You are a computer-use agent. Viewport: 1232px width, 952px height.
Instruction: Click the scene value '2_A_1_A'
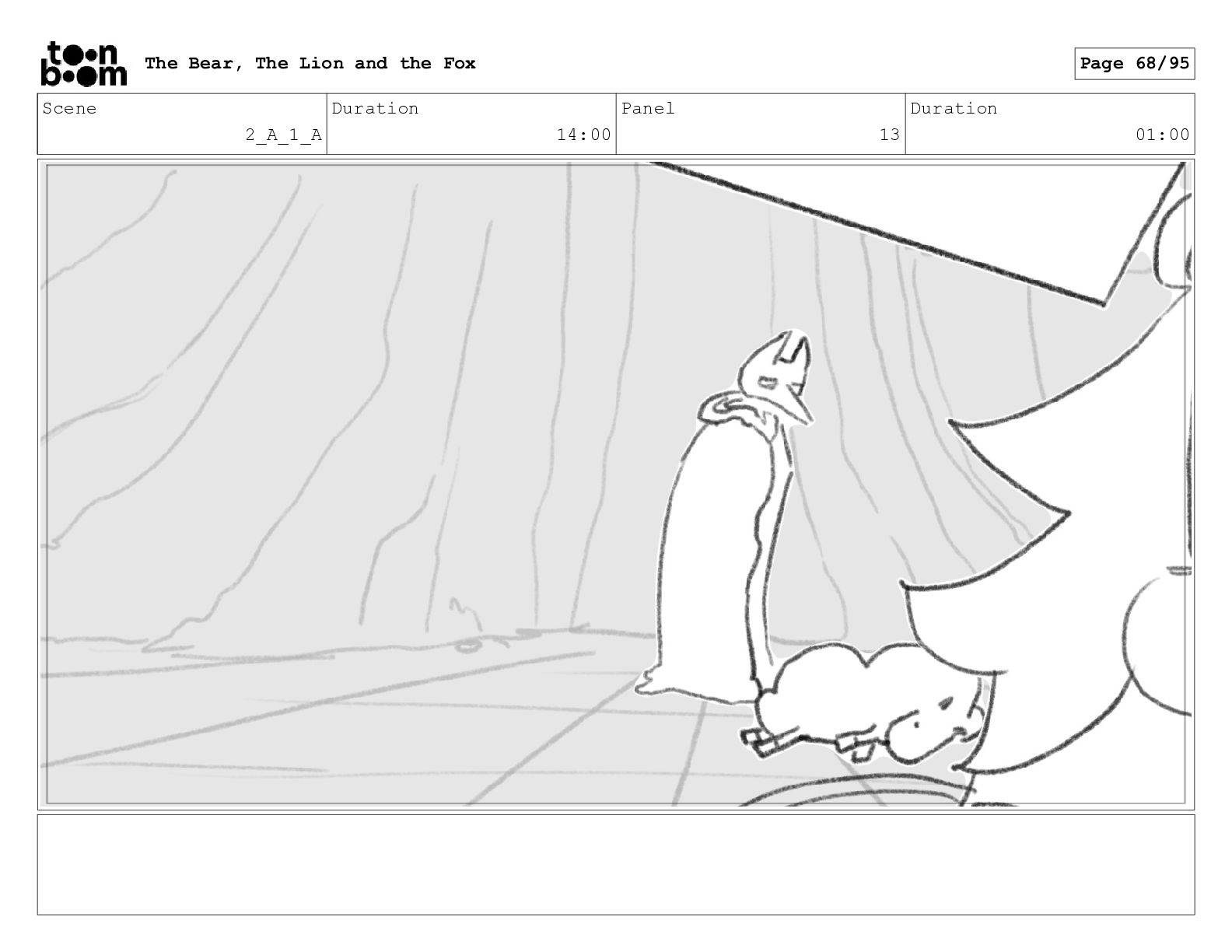[x=283, y=135]
